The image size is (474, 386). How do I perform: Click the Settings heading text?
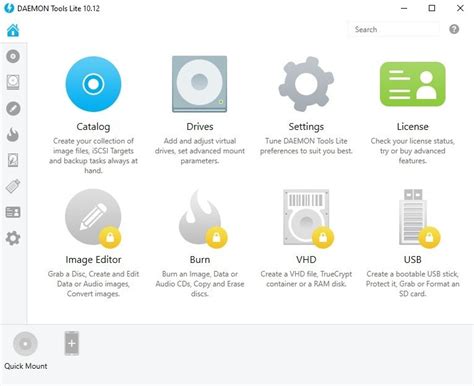[306, 127]
